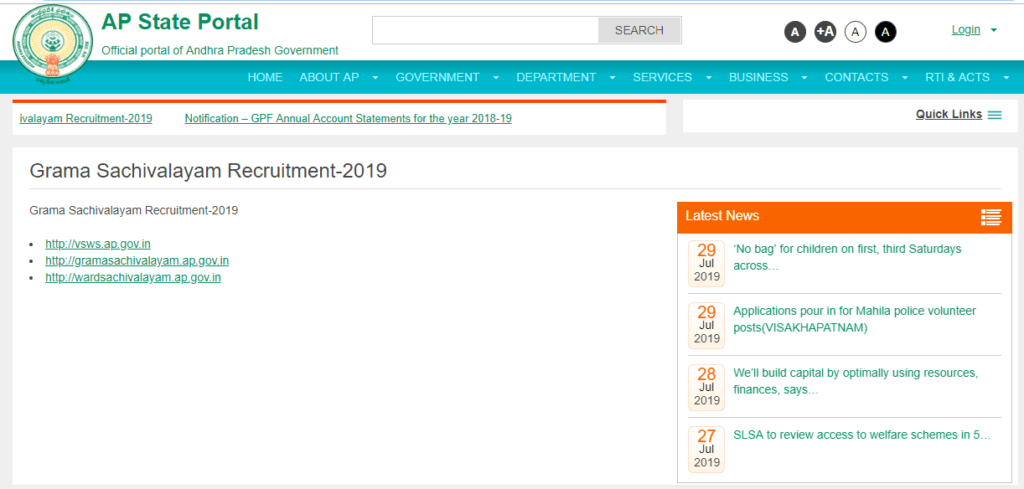The width and height of the screenshot is (1024, 489).
Task: Click the increase font size '+A' icon
Action: (x=825, y=32)
